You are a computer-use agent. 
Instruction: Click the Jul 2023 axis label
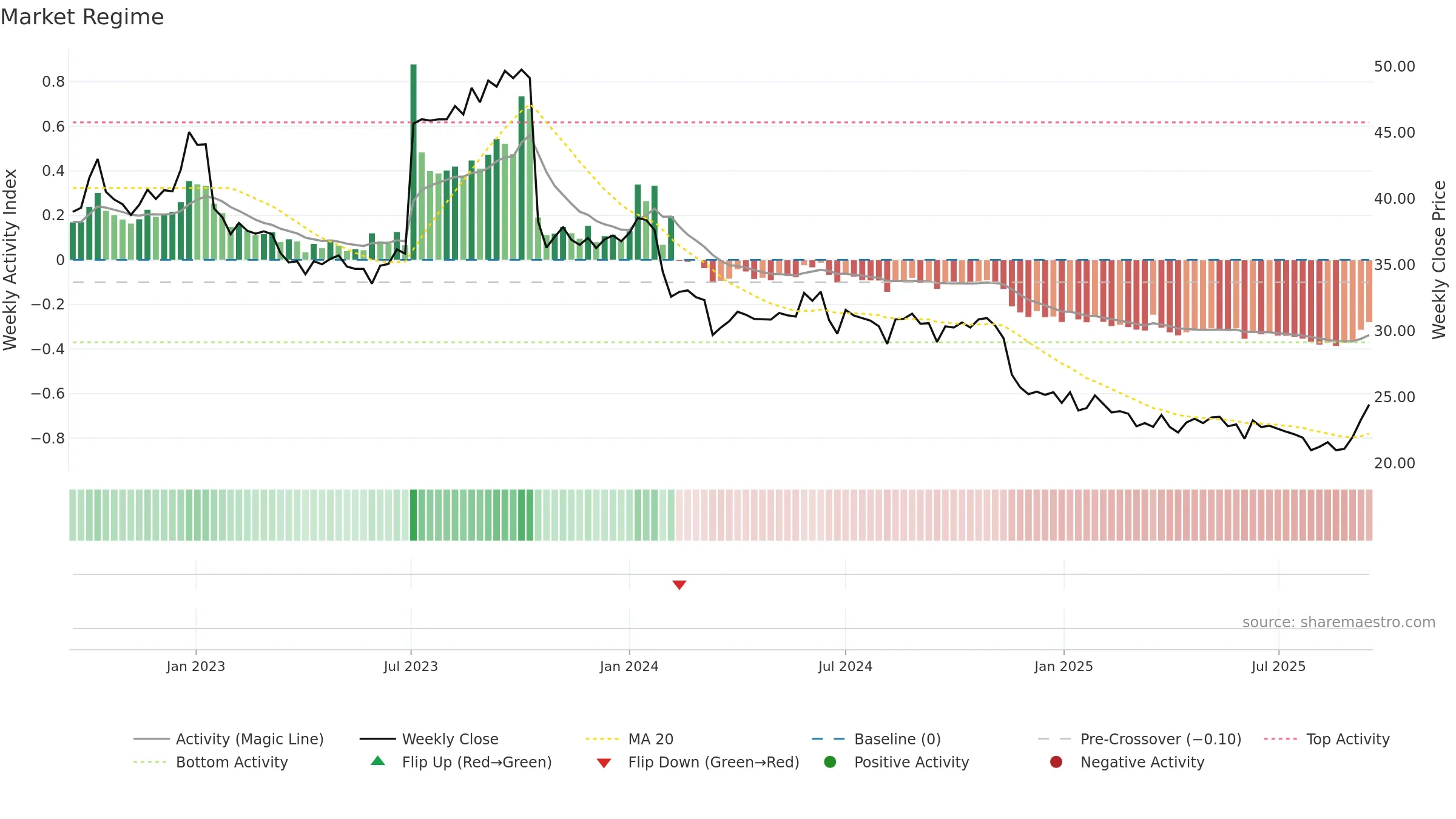[411, 666]
